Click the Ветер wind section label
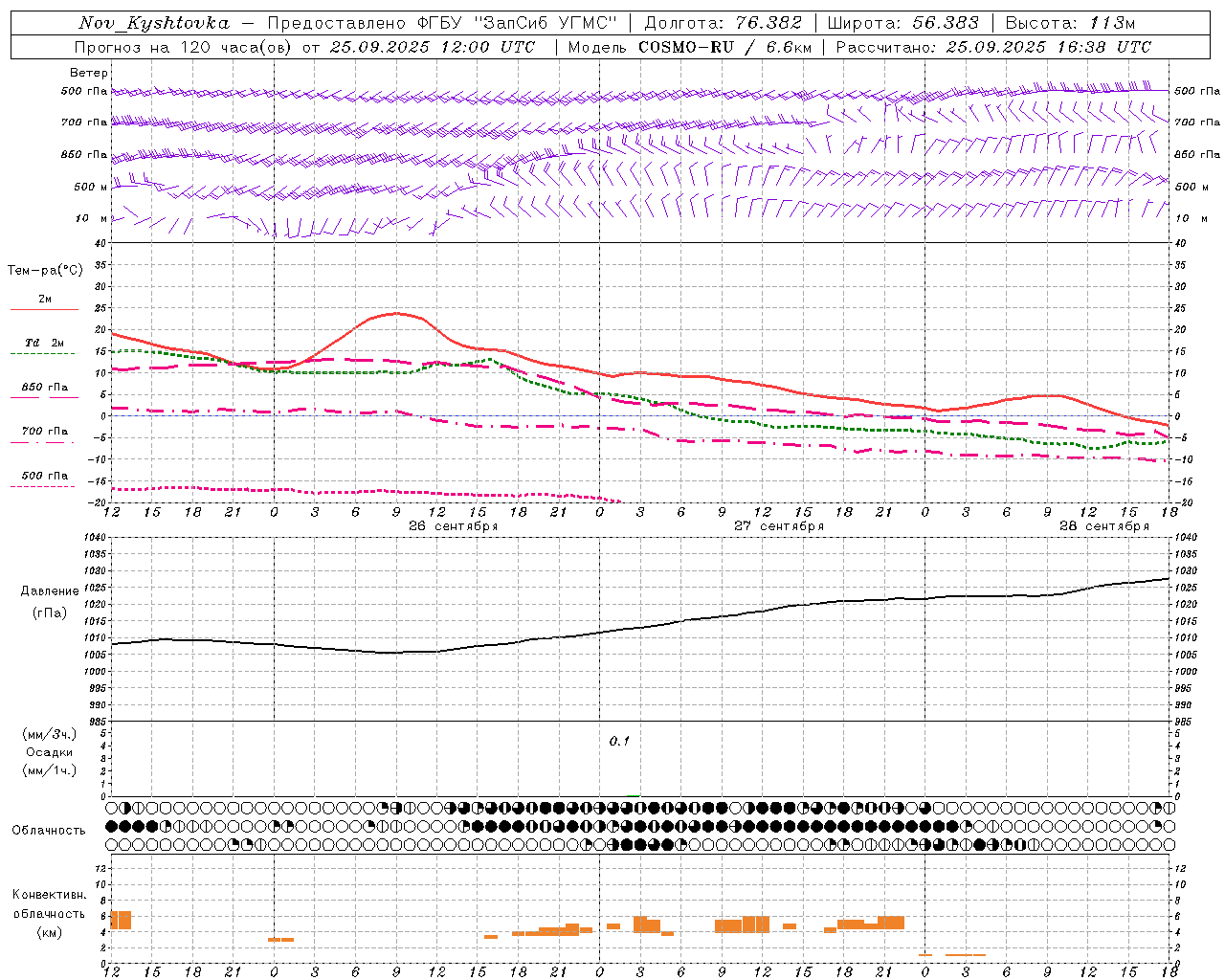The image size is (1225, 980). (x=89, y=73)
